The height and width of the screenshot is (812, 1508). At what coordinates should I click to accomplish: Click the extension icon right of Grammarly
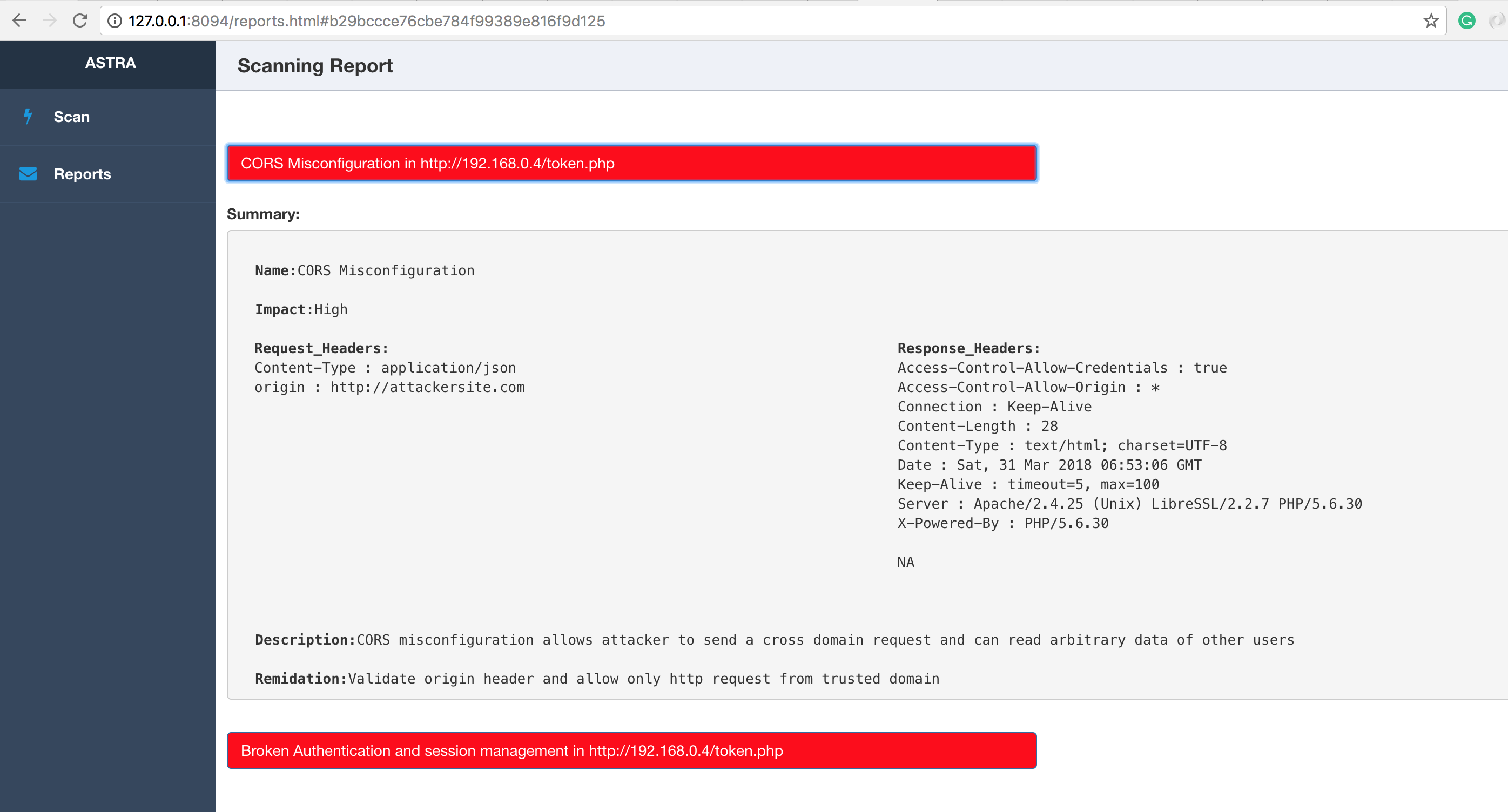click(x=1496, y=21)
